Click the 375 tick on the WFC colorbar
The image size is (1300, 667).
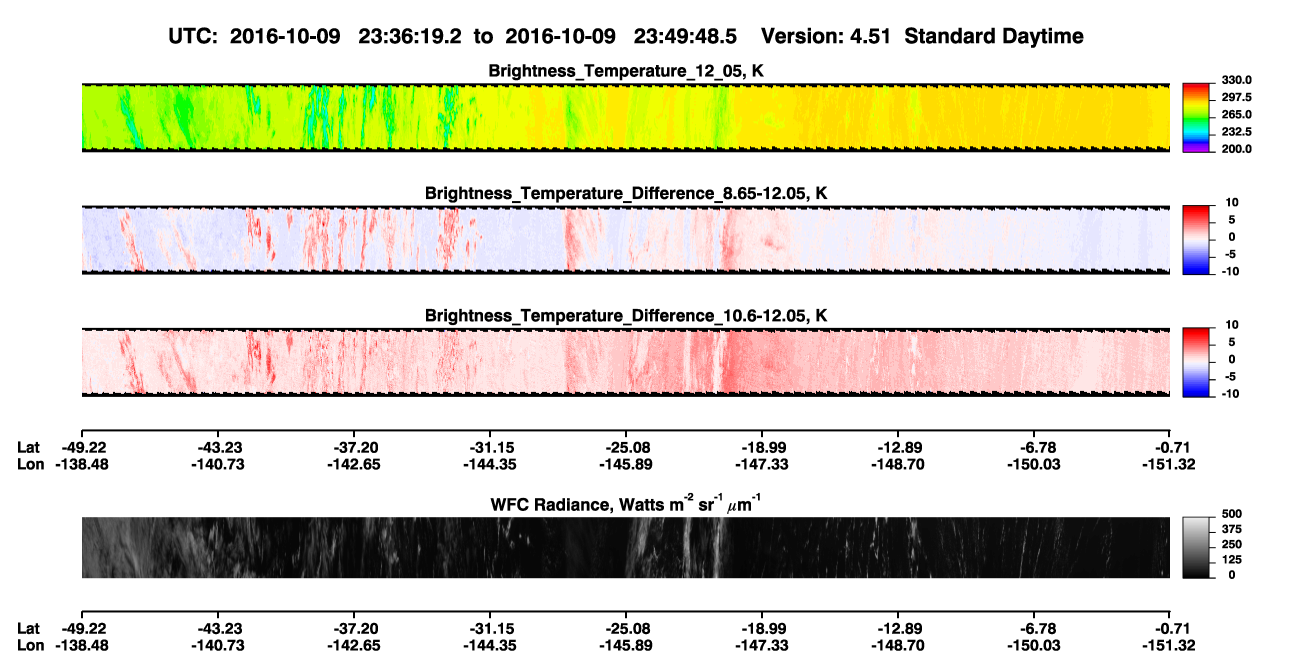[x=1234, y=530]
